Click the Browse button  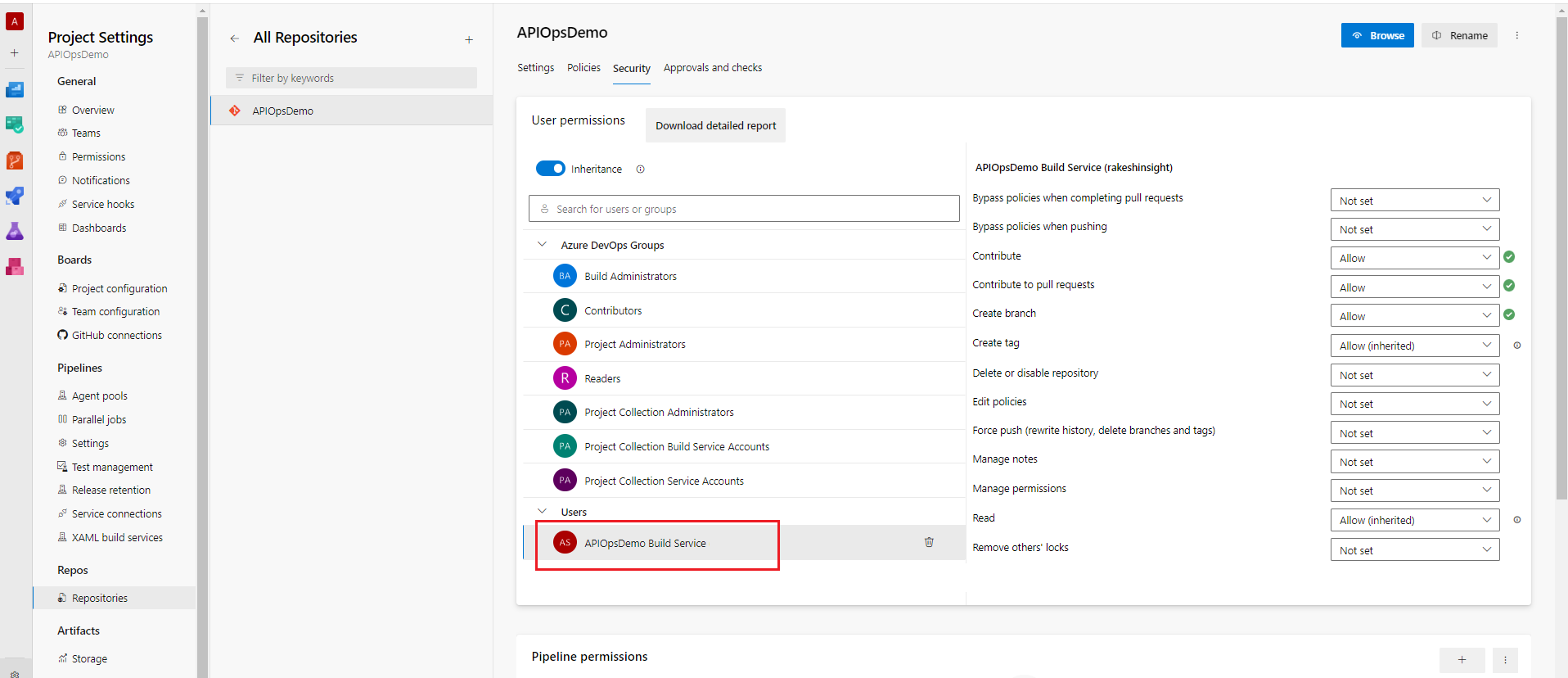[x=1377, y=35]
